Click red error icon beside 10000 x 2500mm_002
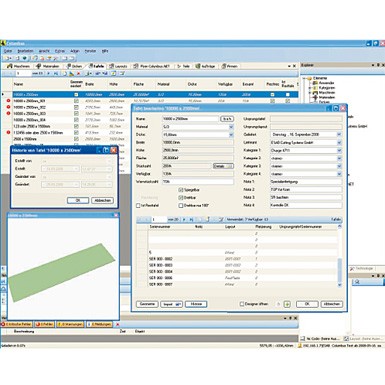 (x=8, y=107)
